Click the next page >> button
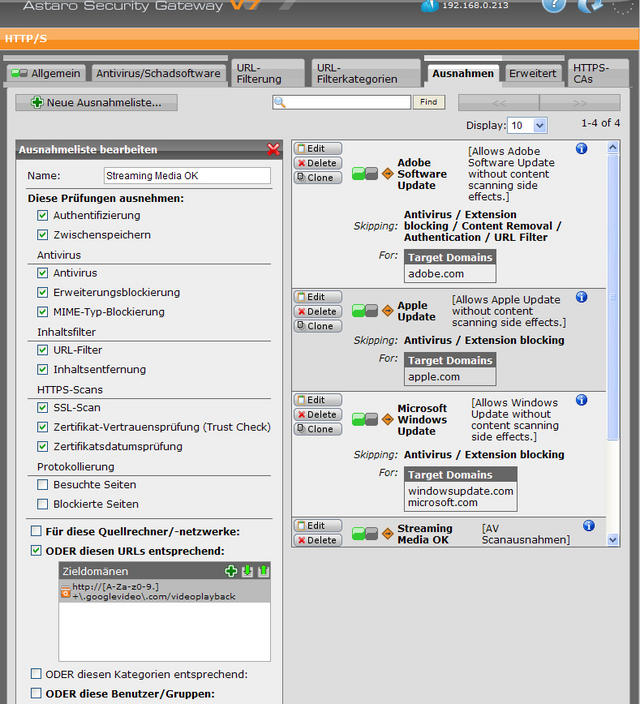The width and height of the screenshot is (640, 704). click(x=580, y=103)
